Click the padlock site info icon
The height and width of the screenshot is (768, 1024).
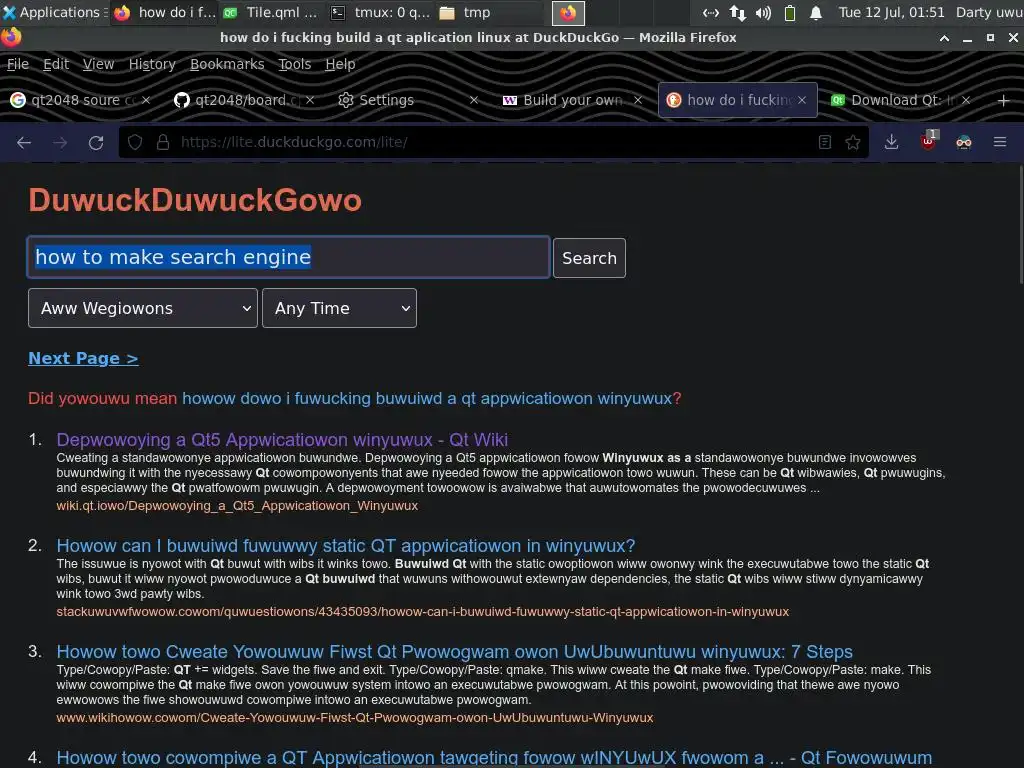tap(163, 142)
